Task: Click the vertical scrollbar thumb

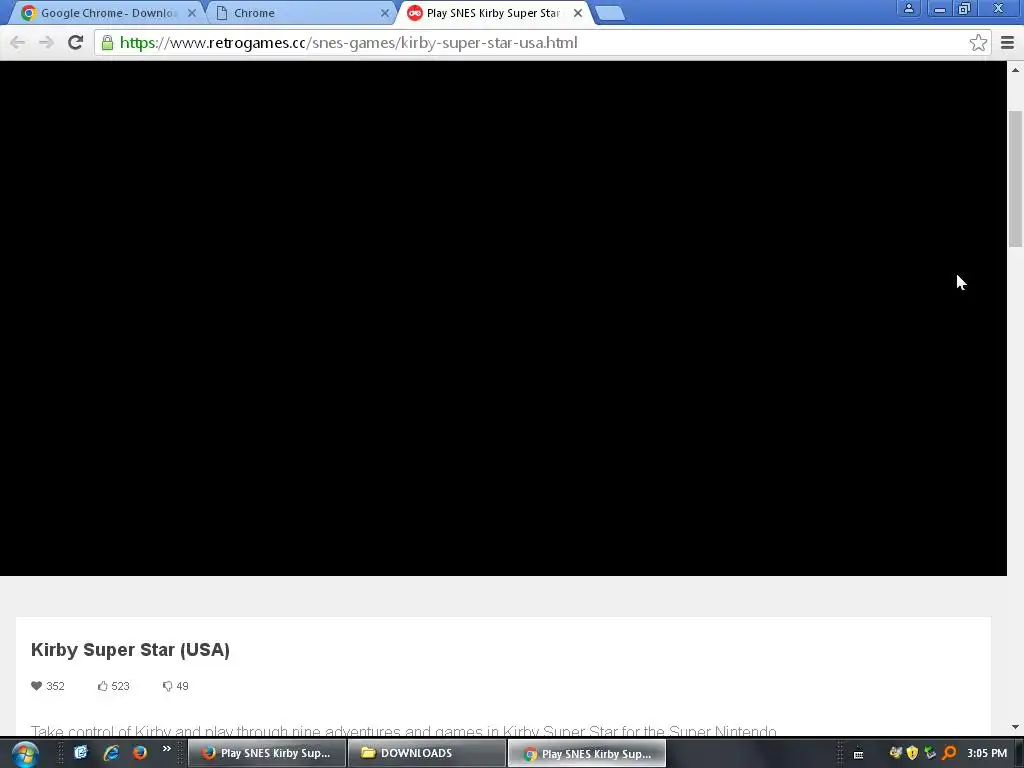Action: click(1015, 179)
